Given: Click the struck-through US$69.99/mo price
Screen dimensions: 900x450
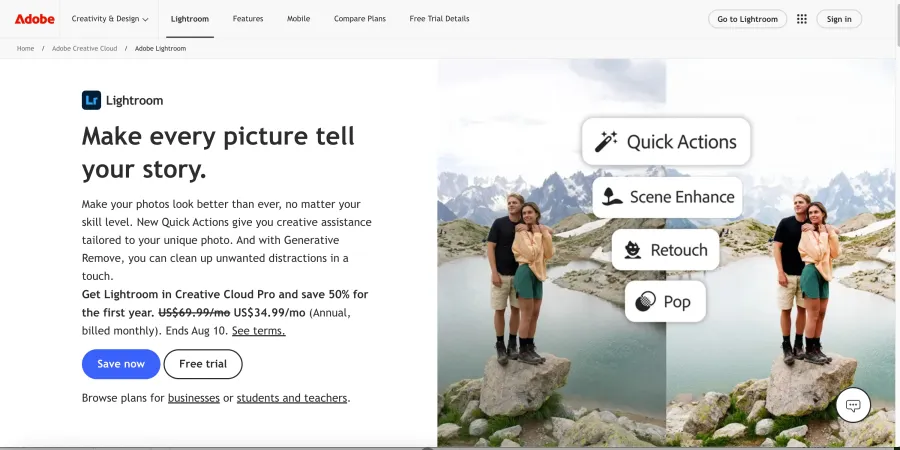Looking at the screenshot, I should 194,313.
